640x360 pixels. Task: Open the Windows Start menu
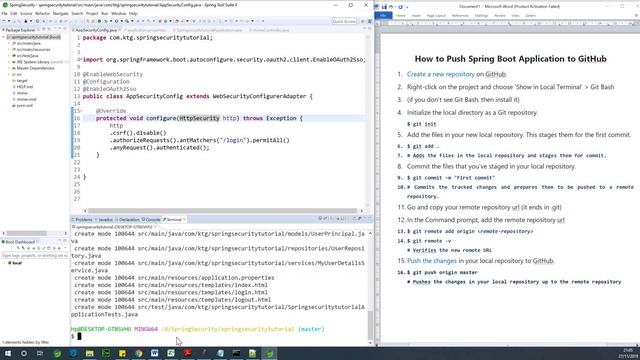point(8,353)
